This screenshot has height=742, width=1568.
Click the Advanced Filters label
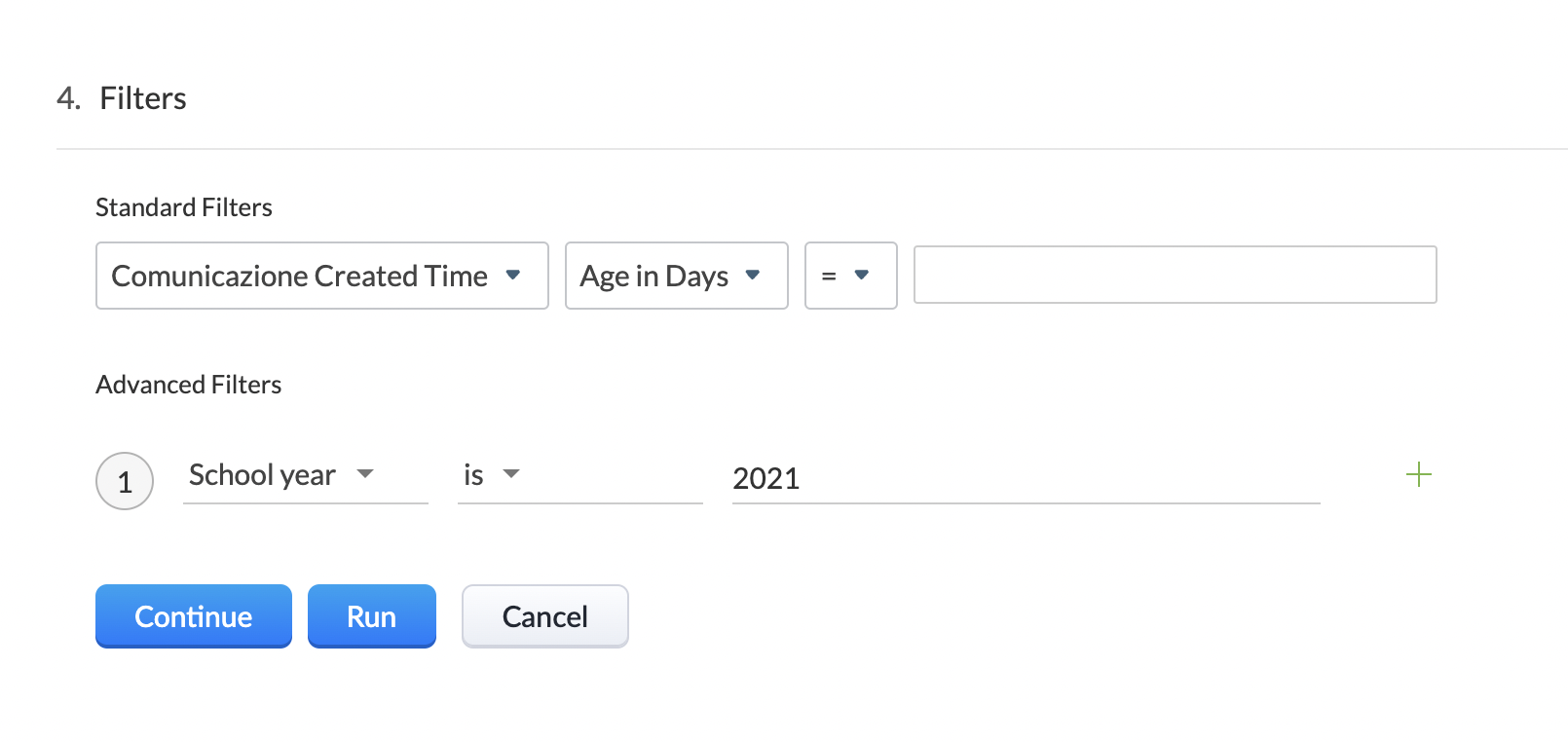click(x=189, y=385)
